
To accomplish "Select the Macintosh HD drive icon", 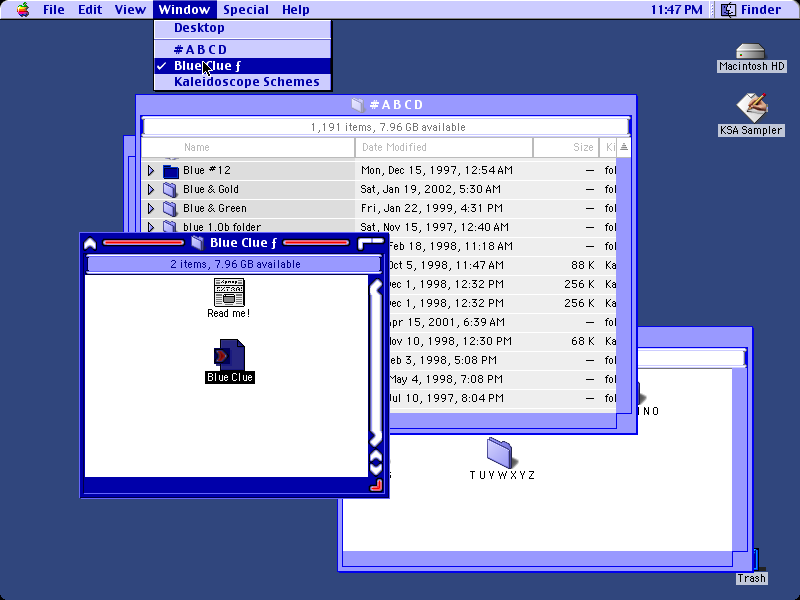I will 751,51.
